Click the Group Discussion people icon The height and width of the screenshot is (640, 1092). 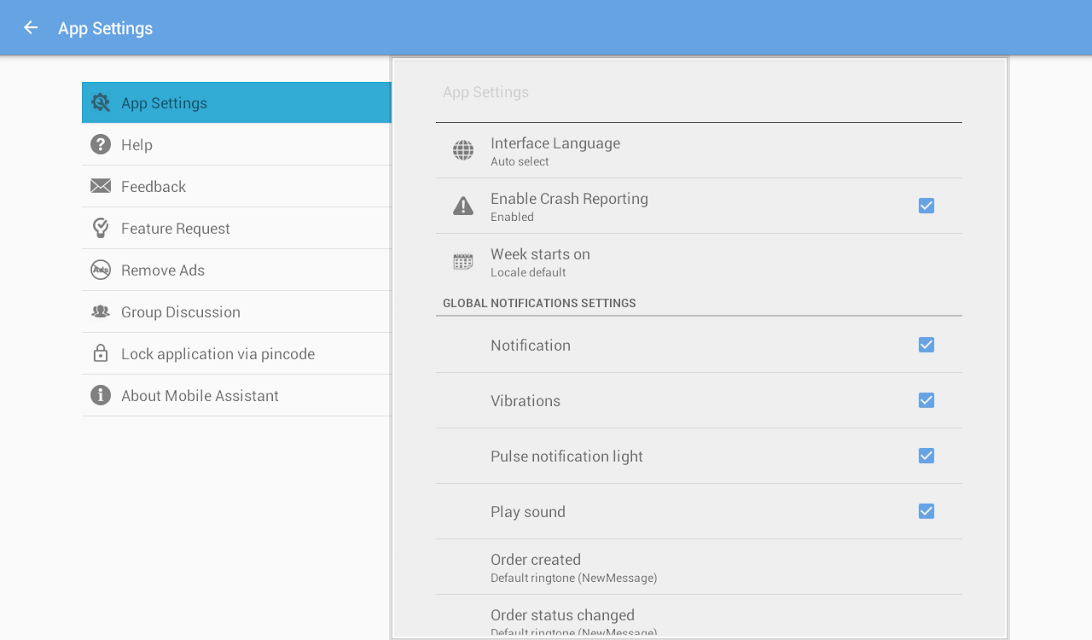click(x=100, y=311)
